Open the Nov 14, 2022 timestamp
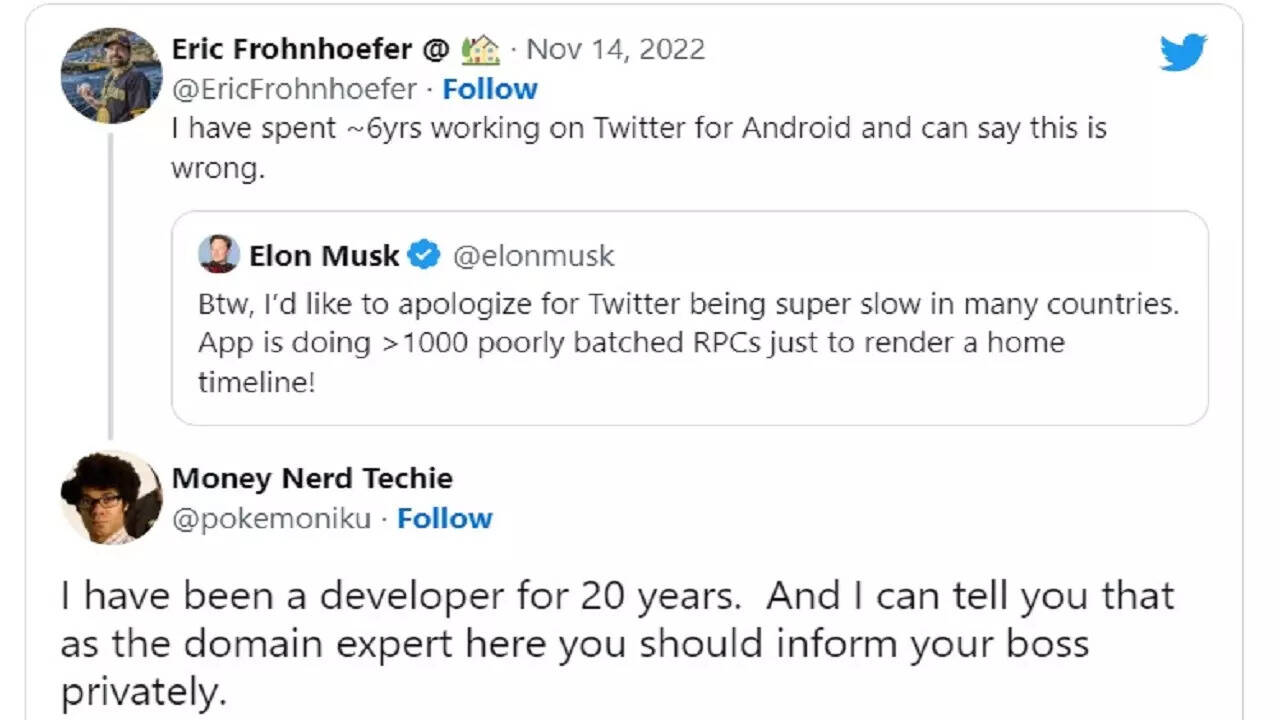Screen dimensions: 1280x720 (x=616, y=49)
